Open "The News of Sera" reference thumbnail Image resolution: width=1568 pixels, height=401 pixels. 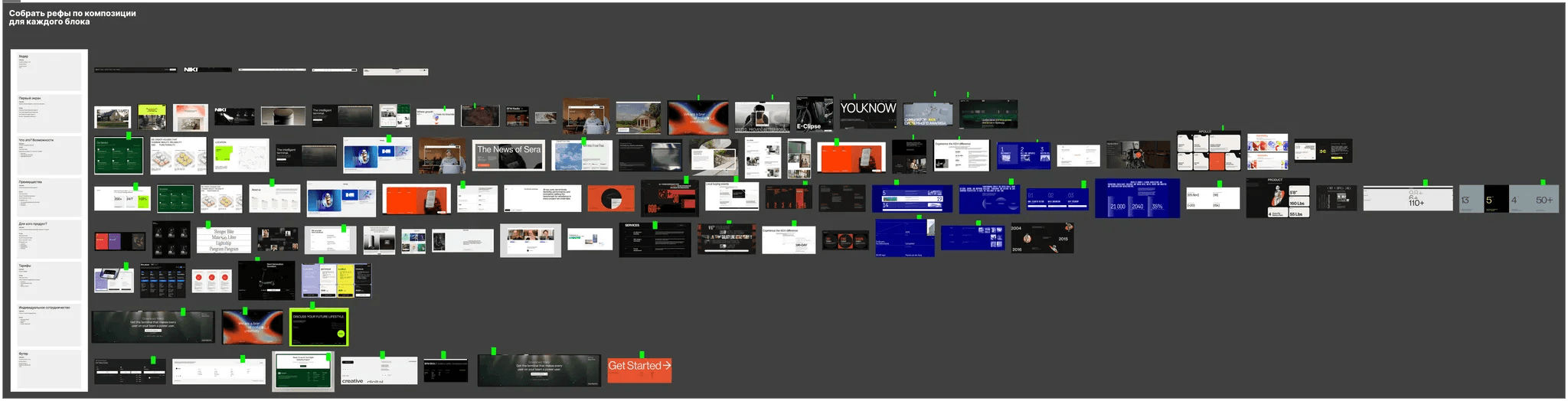coord(508,156)
